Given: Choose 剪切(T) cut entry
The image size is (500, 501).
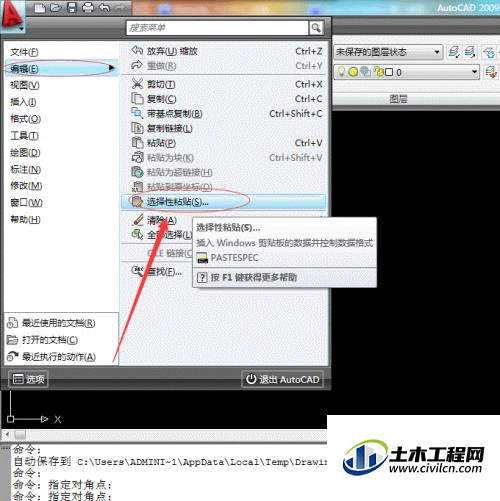Looking at the screenshot, I should coord(223,84).
